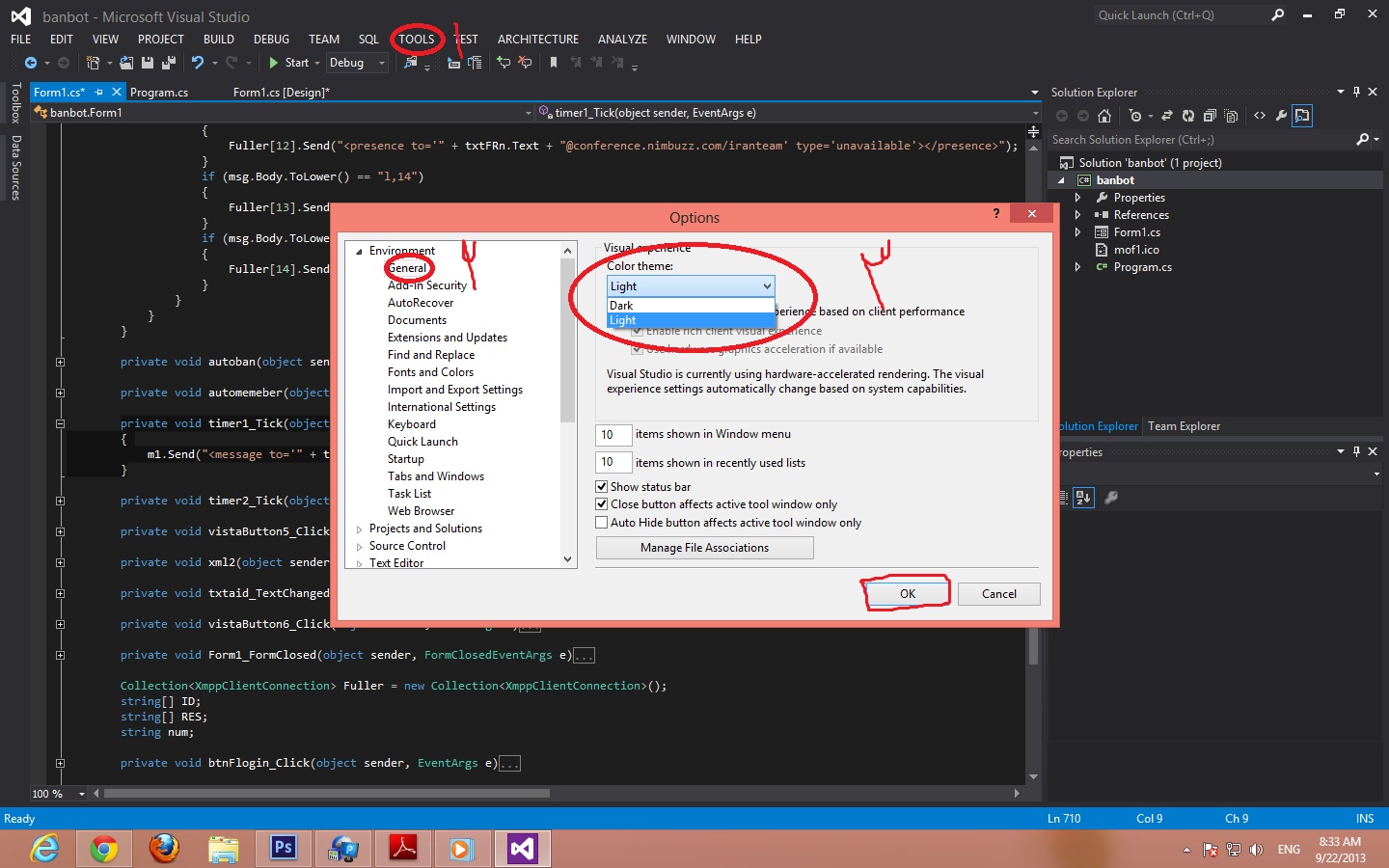Open the BUILD menu
This screenshot has width=1389, height=868.
pyautogui.click(x=219, y=40)
